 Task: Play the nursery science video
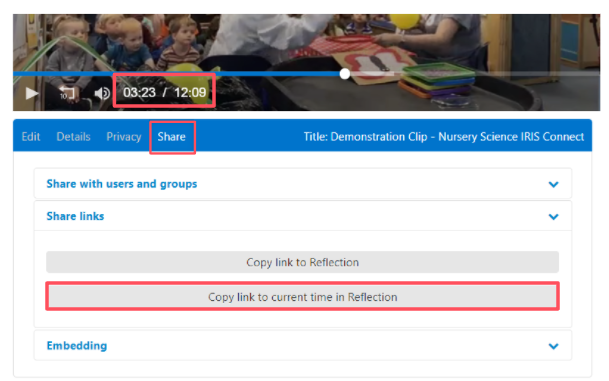tap(31, 93)
